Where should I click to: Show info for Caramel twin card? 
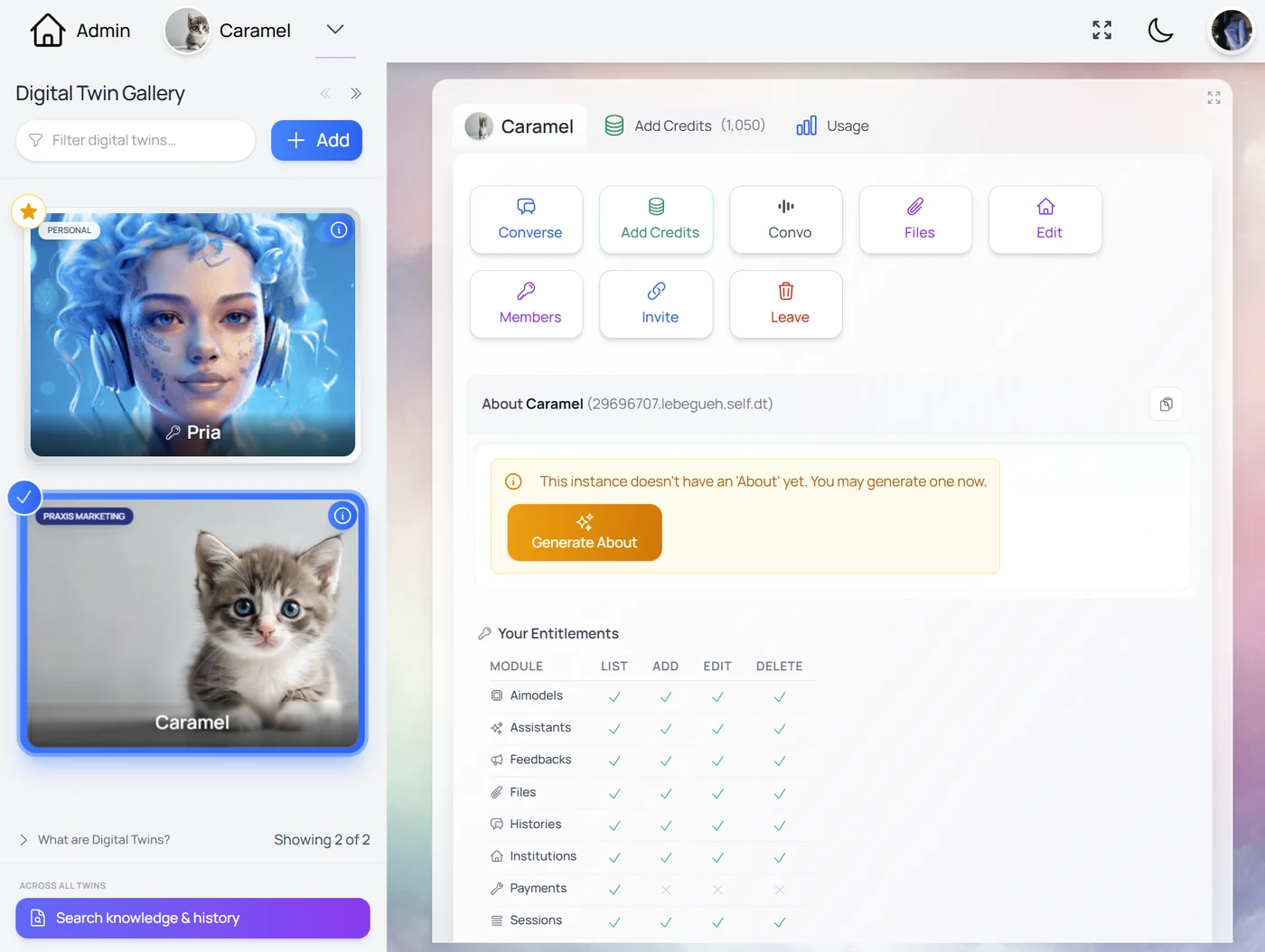pos(342,516)
